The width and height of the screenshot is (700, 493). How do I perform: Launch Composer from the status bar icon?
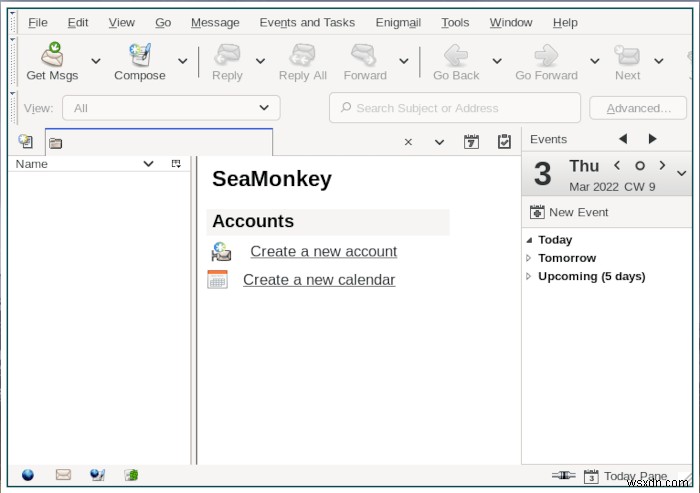(x=97, y=475)
